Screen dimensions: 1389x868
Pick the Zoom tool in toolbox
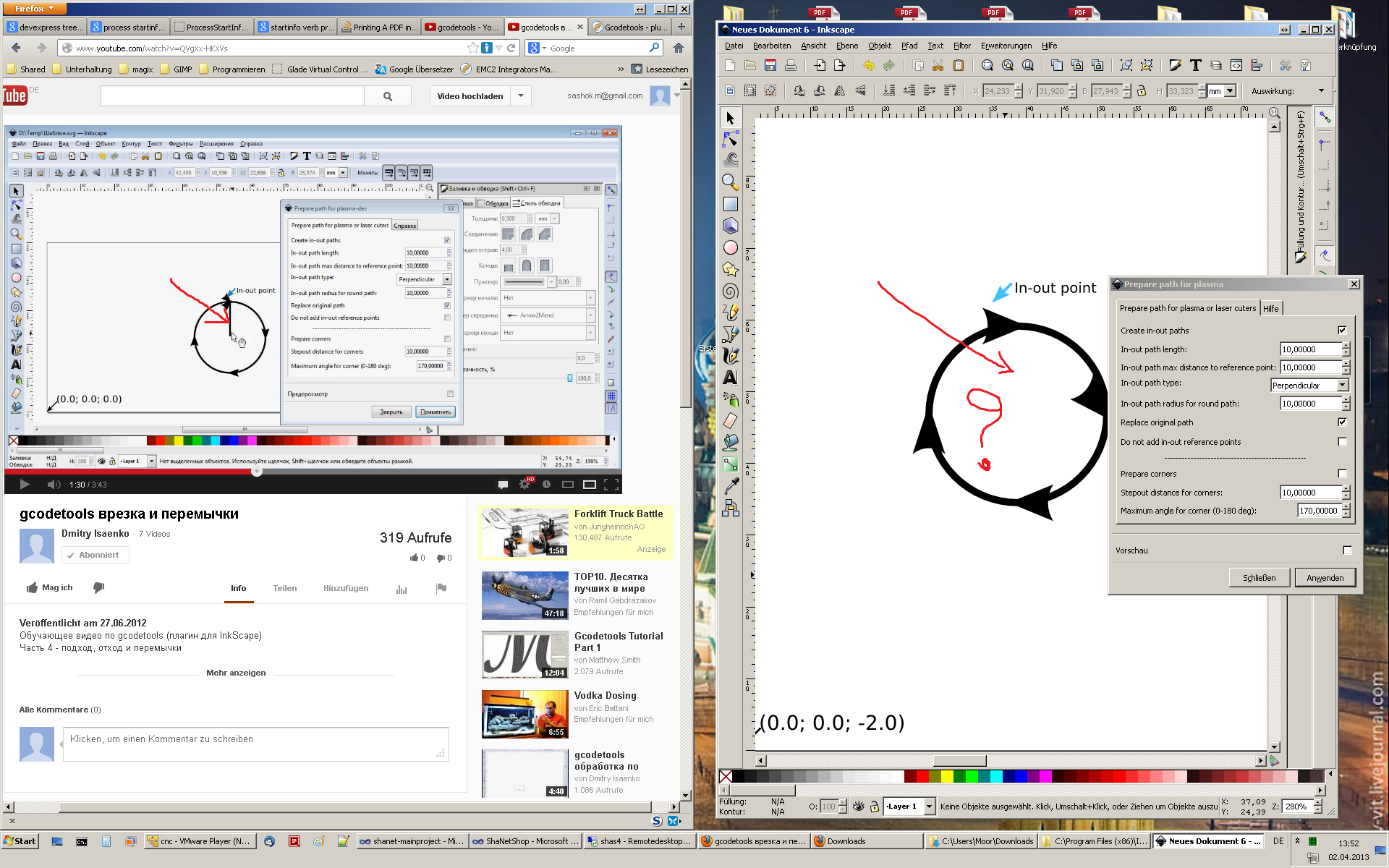[x=730, y=182]
